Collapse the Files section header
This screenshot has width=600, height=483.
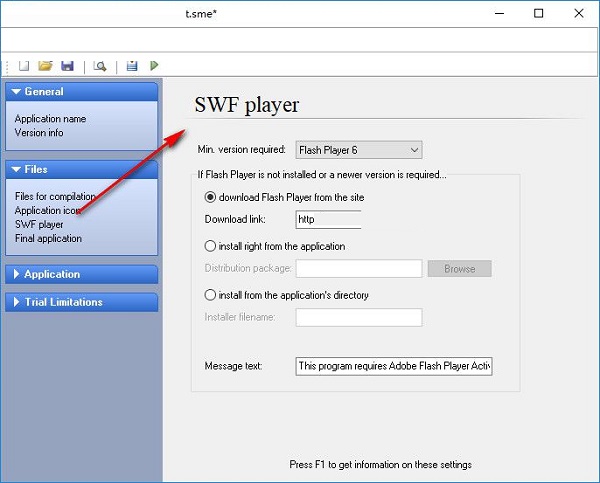(x=82, y=170)
